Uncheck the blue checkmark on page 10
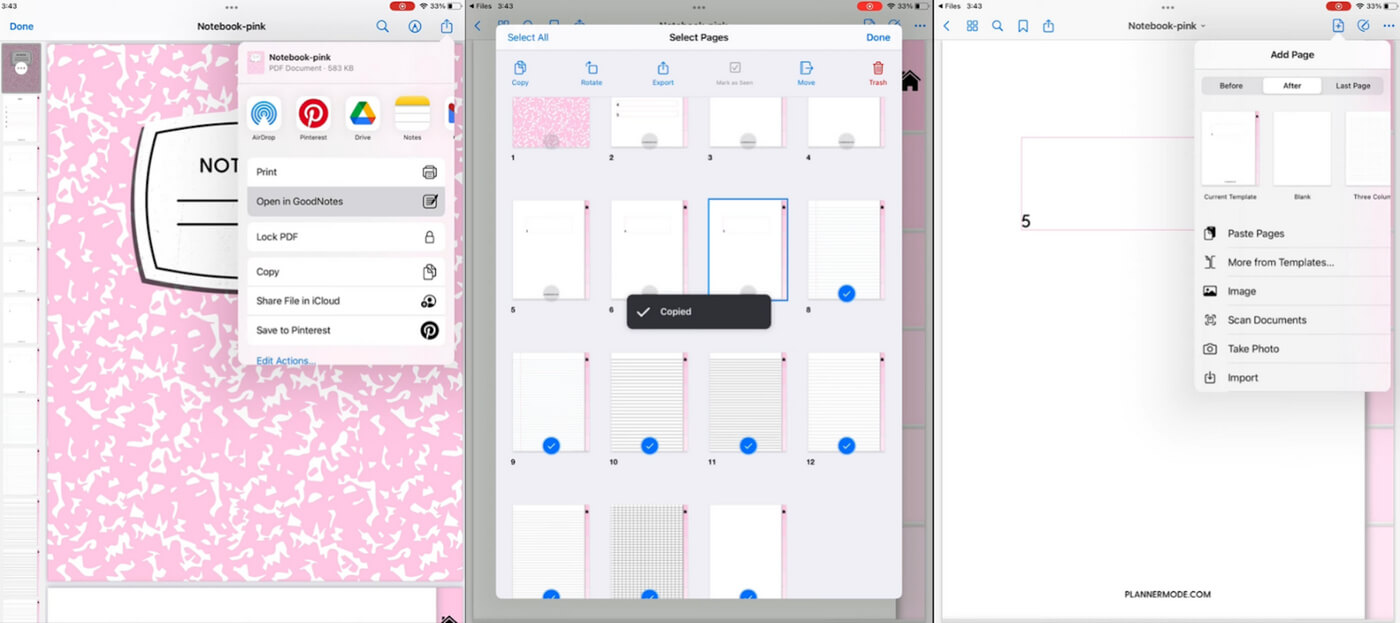Viewport: 1400px width, 623px height. pyautogui.click(x=649, y=447)
